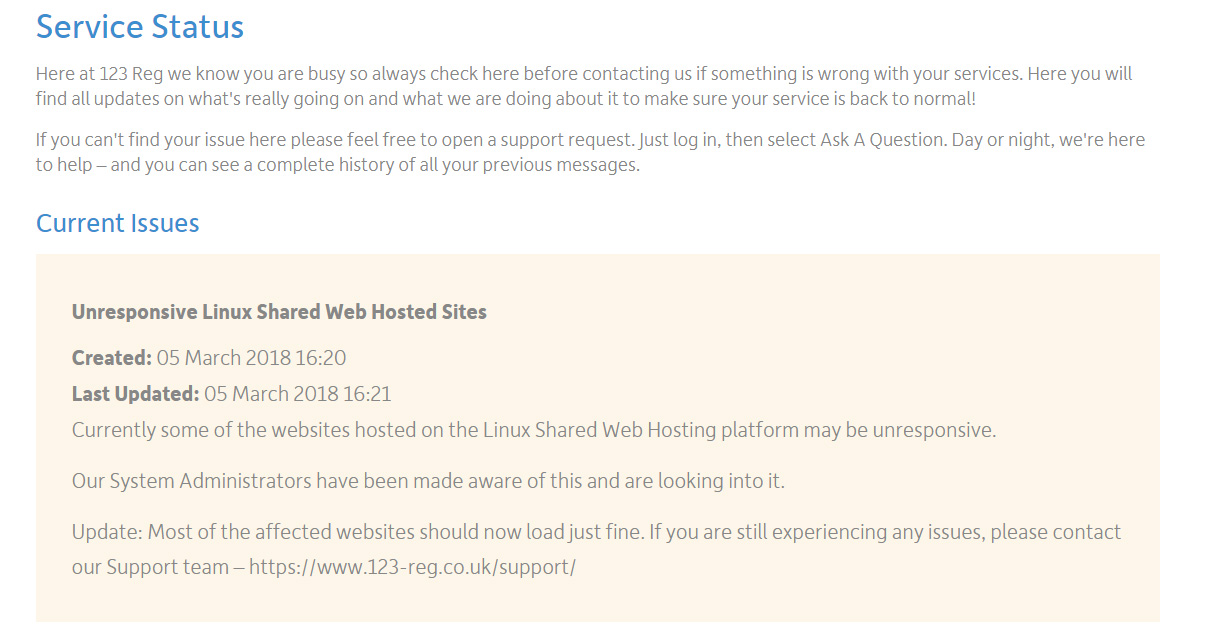Select the Unresponsive Linux Shared Web Hosted Sites title
The image size is (1212, 641).
(279, 312)
